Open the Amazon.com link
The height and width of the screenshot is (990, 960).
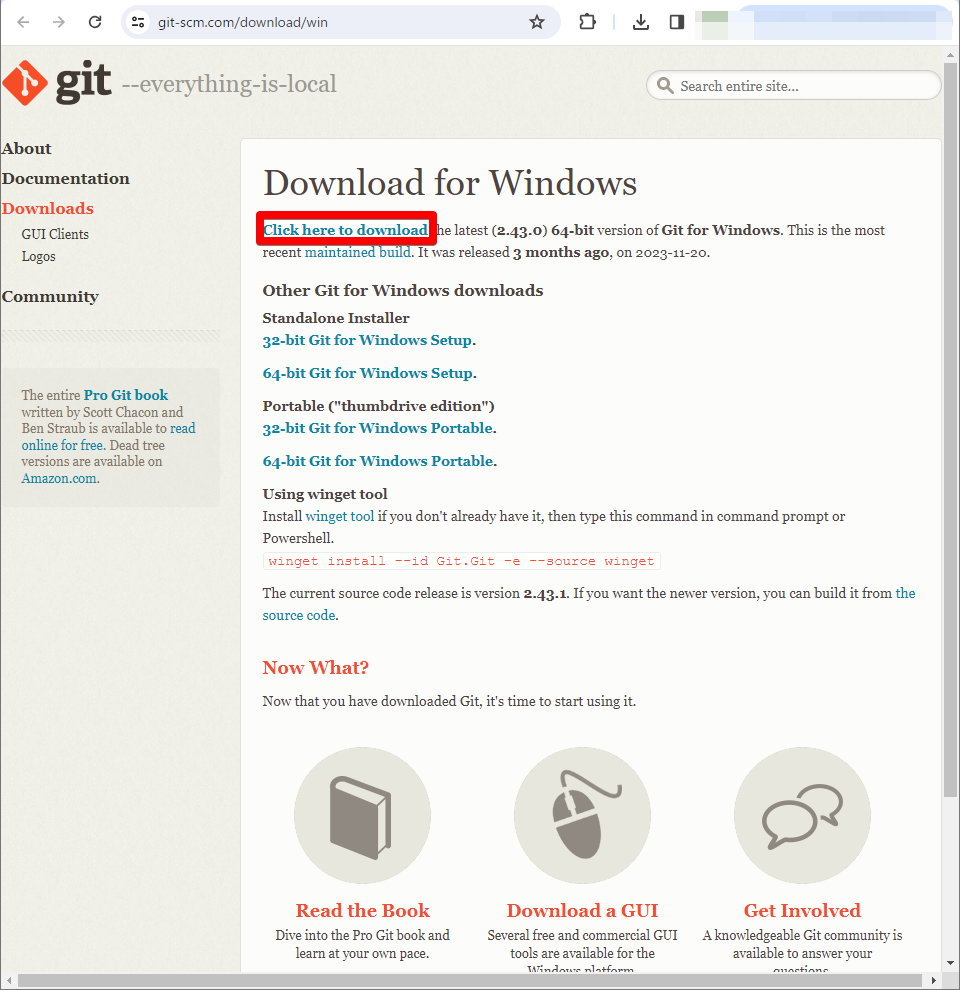point(59,479)
